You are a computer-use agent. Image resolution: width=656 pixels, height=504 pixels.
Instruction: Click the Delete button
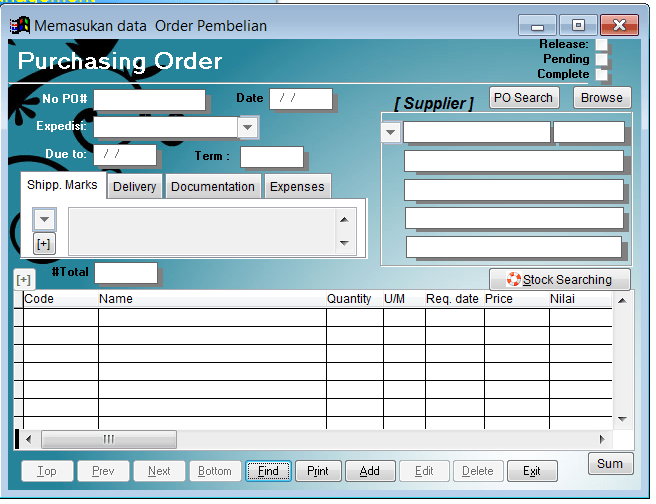(x=478, y=471)
